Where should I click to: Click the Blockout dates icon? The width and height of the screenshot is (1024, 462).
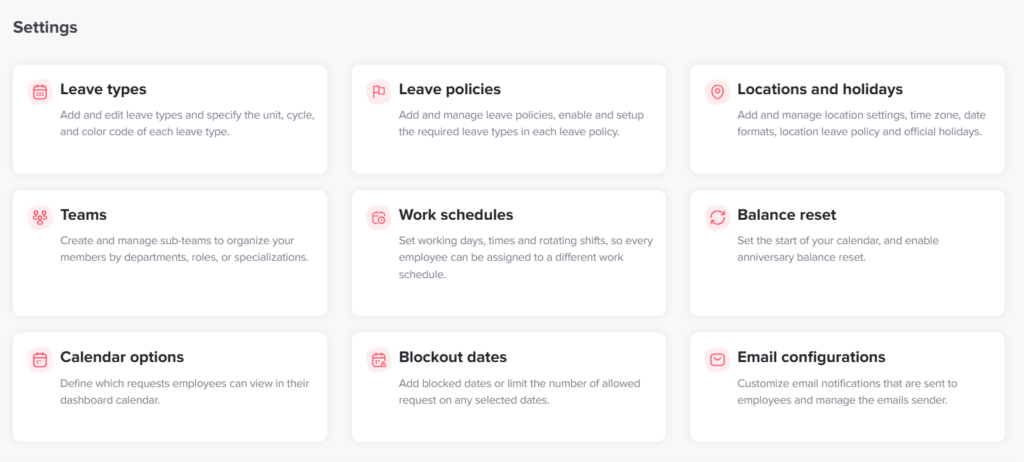379,359
